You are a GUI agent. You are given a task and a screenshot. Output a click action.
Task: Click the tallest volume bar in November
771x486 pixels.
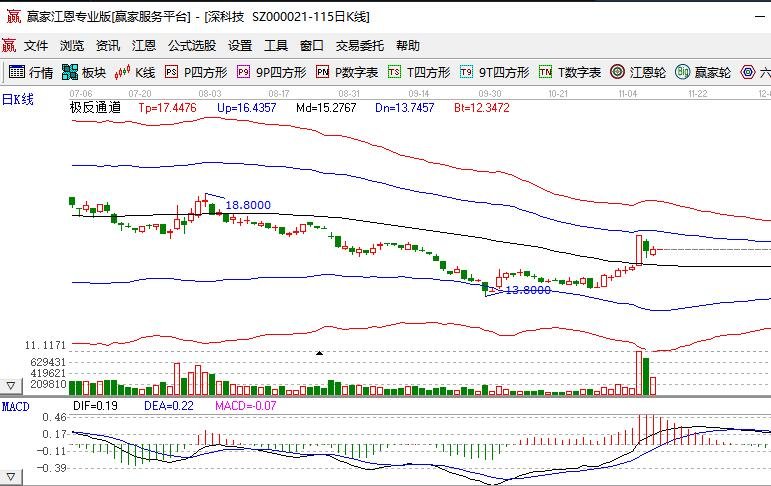(x=639, y=373)
